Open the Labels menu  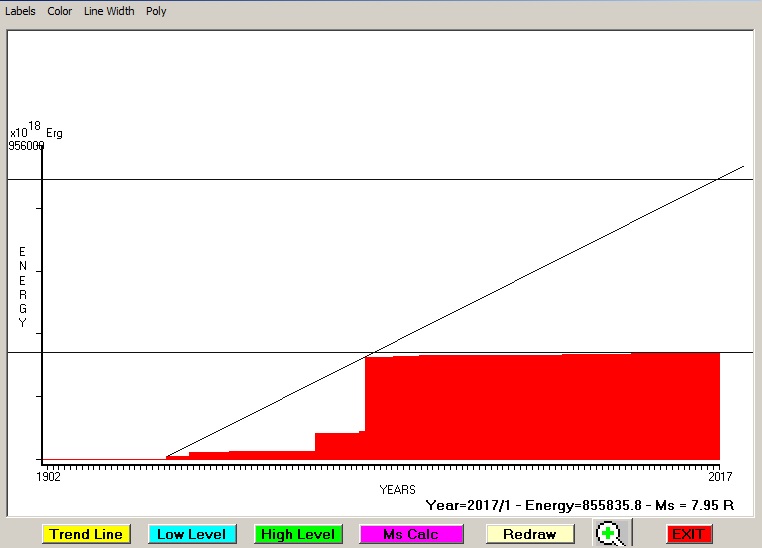[x=20, y=11]
